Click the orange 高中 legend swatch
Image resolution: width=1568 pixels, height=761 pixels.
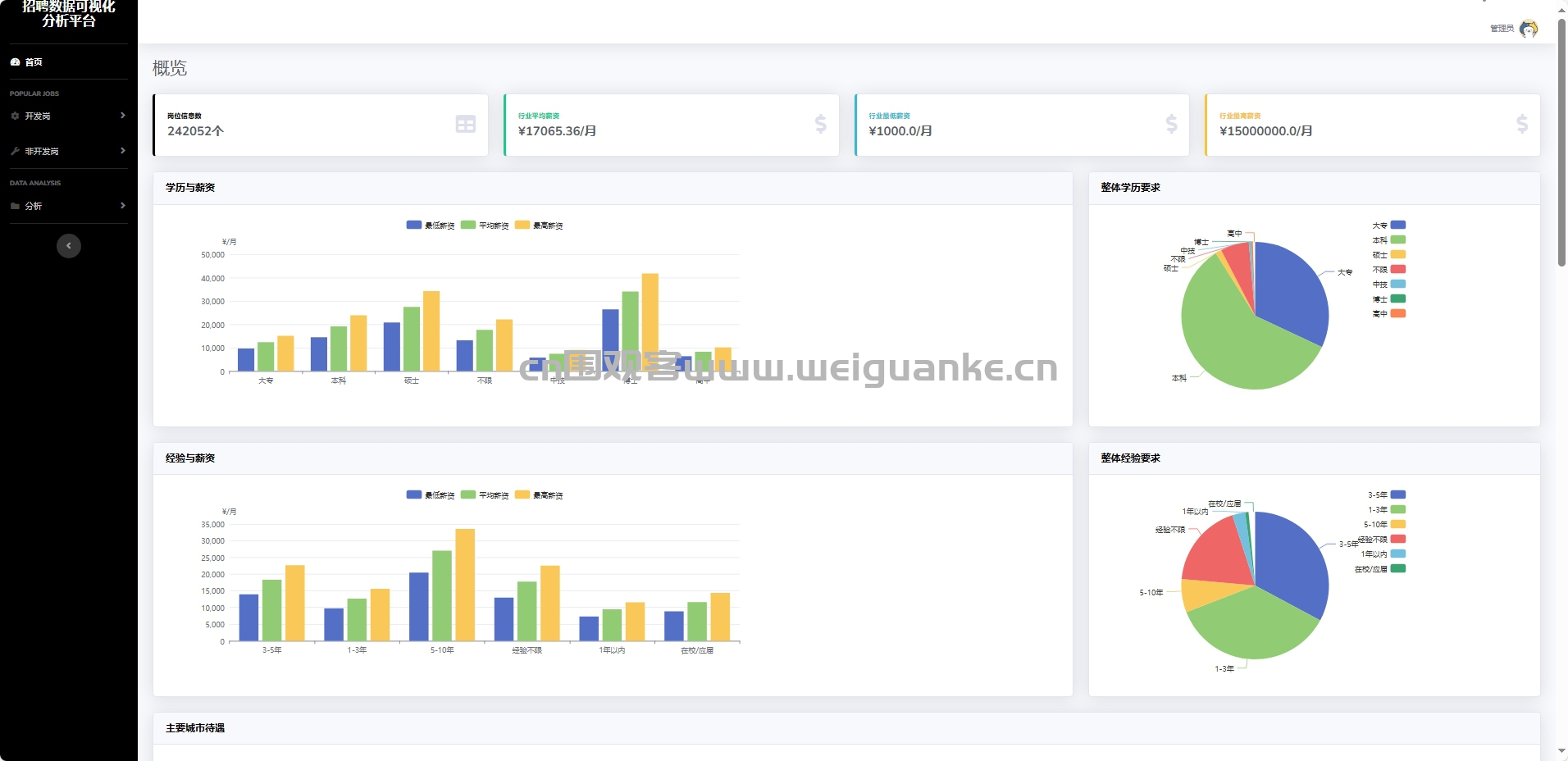coord(1398,313)
